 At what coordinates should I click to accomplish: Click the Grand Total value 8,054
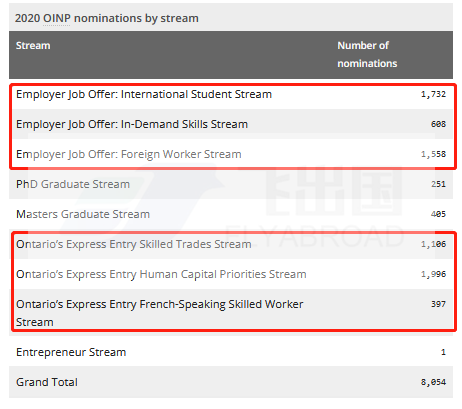(433, 382)
